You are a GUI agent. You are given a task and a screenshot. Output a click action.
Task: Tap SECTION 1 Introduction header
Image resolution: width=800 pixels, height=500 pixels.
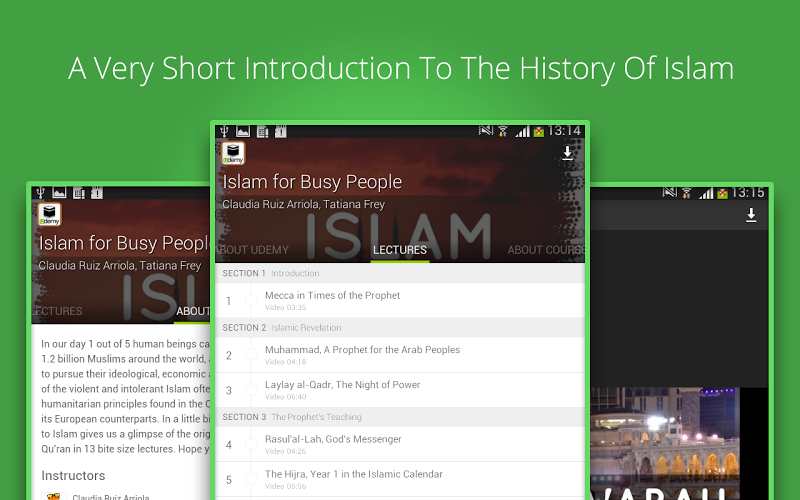coord(400,273)
